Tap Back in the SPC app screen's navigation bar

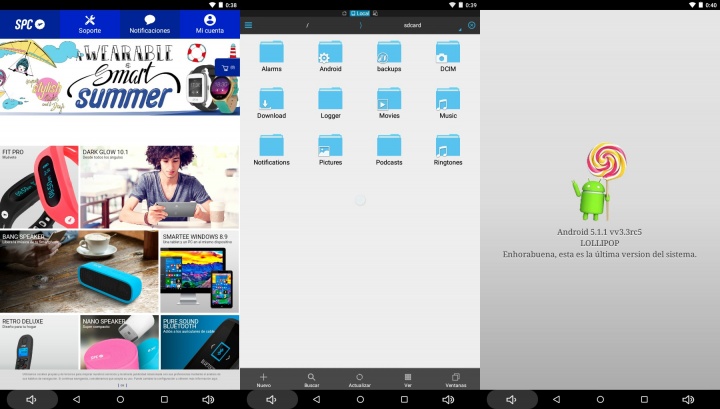76,400
